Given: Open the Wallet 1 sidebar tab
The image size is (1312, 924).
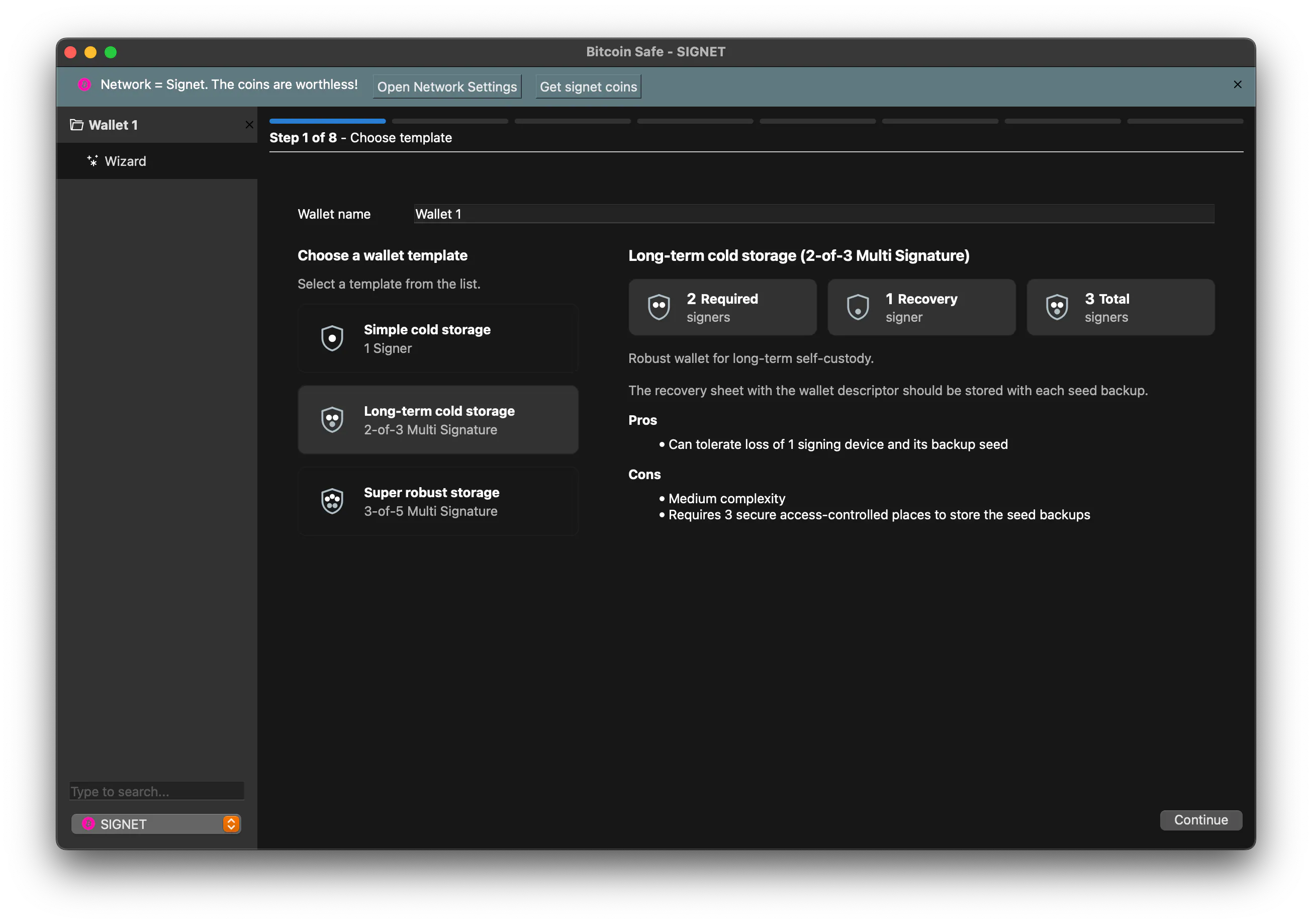Looking at the screenshot, I should coord(156,125).
